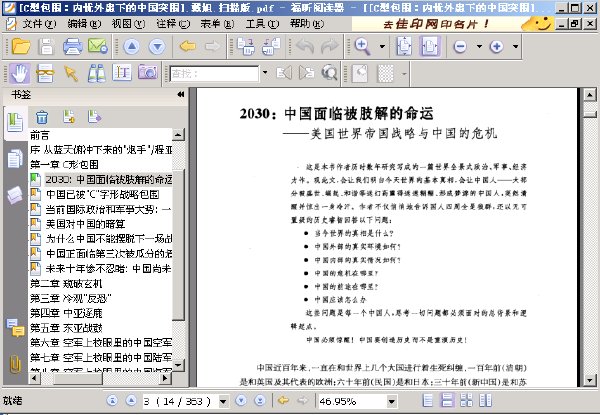The image size is (600, 415).
Task: Find previous match icon
Action: (284, 73)
